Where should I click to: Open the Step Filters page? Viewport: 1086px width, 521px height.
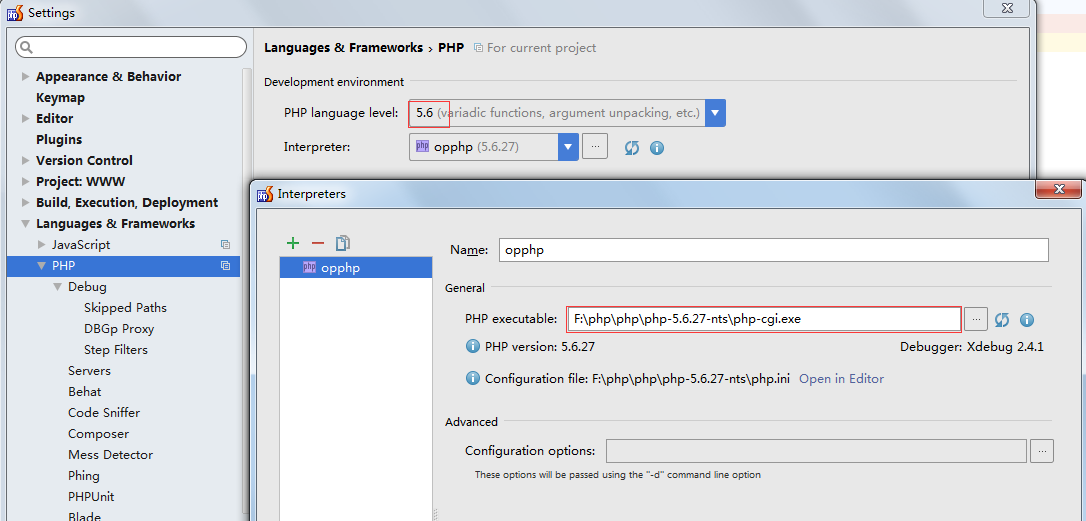coord(116,349)
